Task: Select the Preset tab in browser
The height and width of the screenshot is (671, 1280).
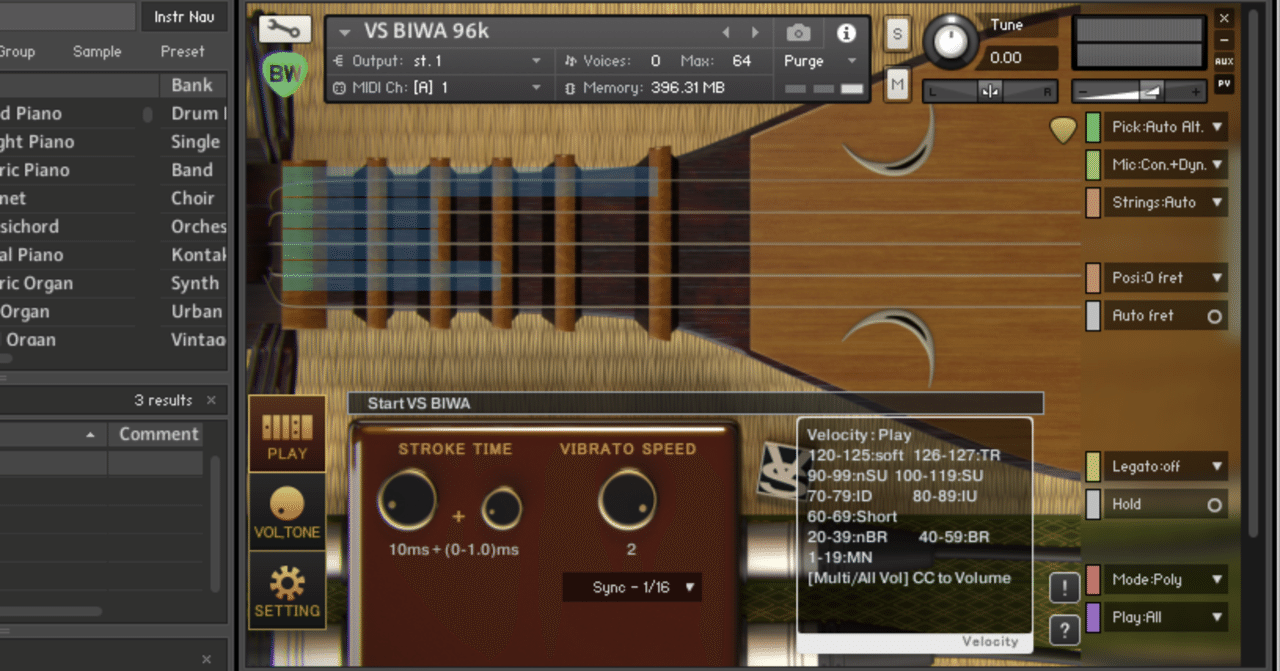Action: point(182,52)
